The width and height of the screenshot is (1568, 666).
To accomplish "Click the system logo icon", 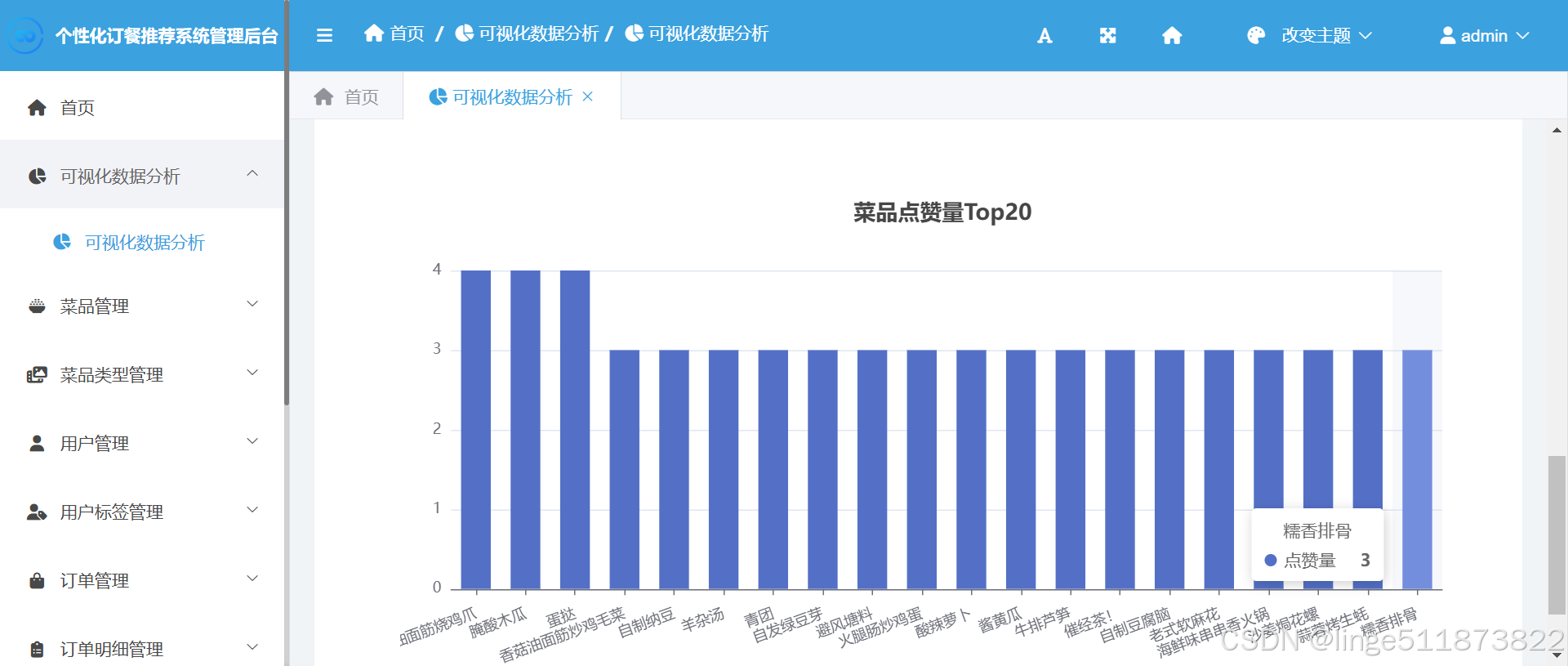I will [x=25, y=36].
